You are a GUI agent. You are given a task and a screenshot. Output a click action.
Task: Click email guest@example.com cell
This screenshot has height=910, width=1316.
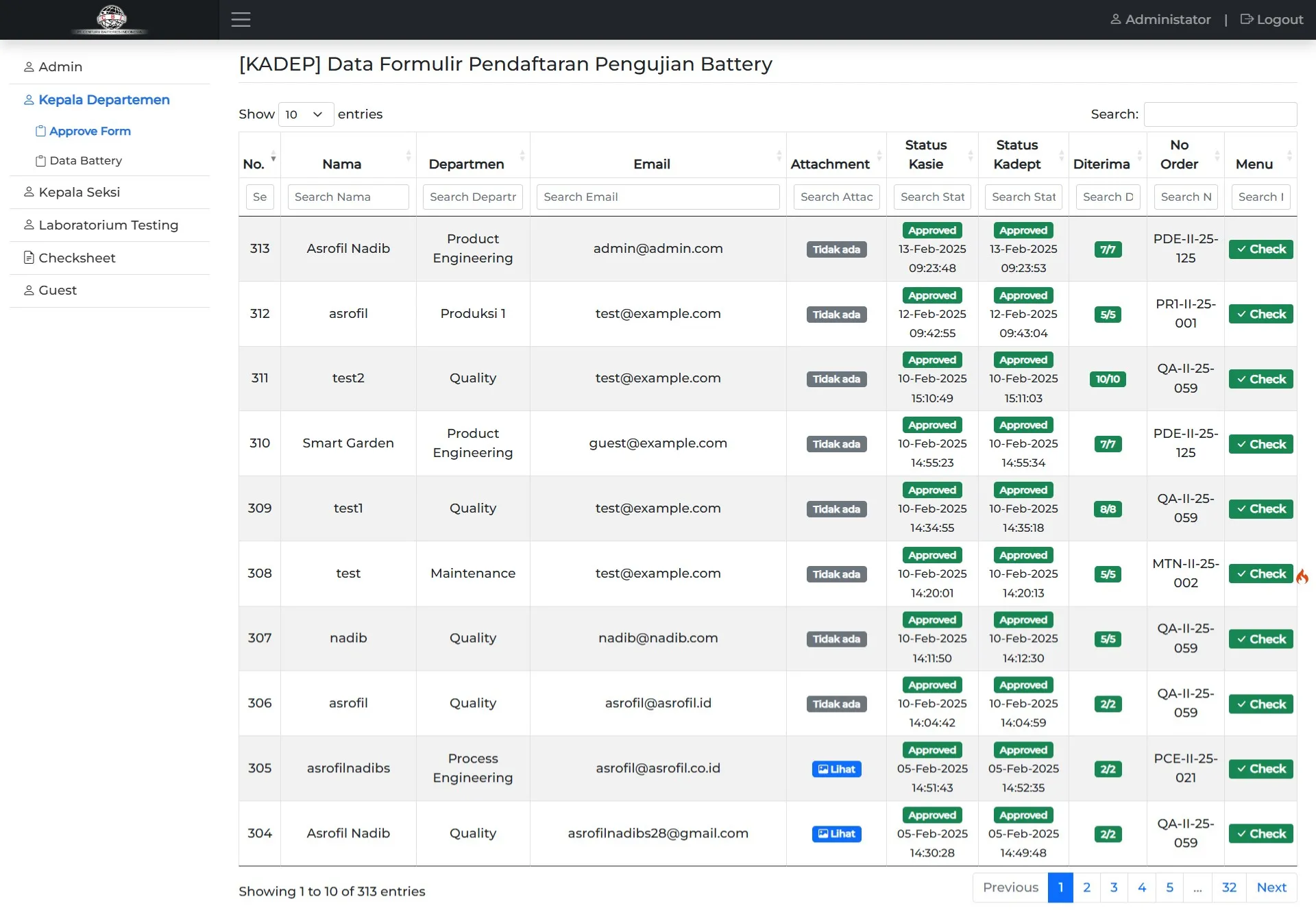pyautogui.click(x=658, y=443)
